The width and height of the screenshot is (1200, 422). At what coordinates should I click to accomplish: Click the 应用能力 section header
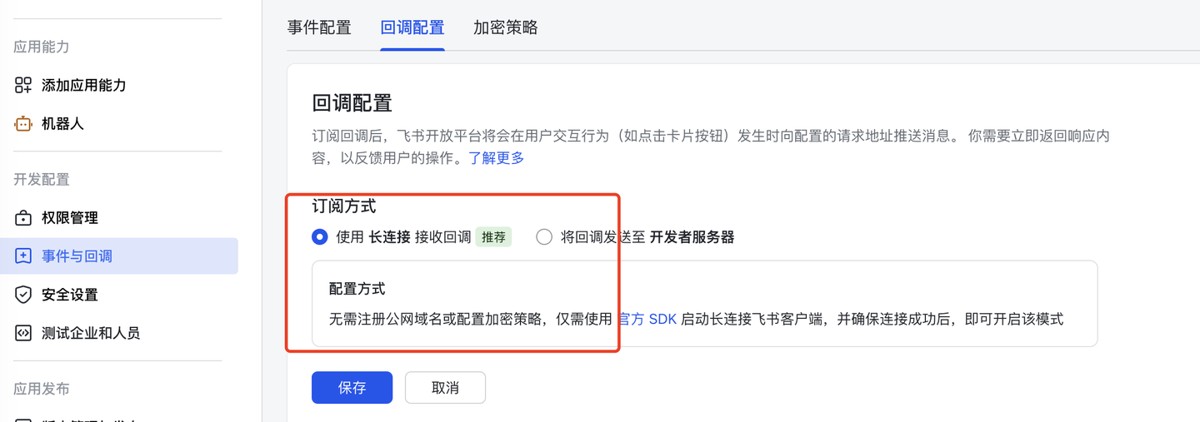click(41, 47)
